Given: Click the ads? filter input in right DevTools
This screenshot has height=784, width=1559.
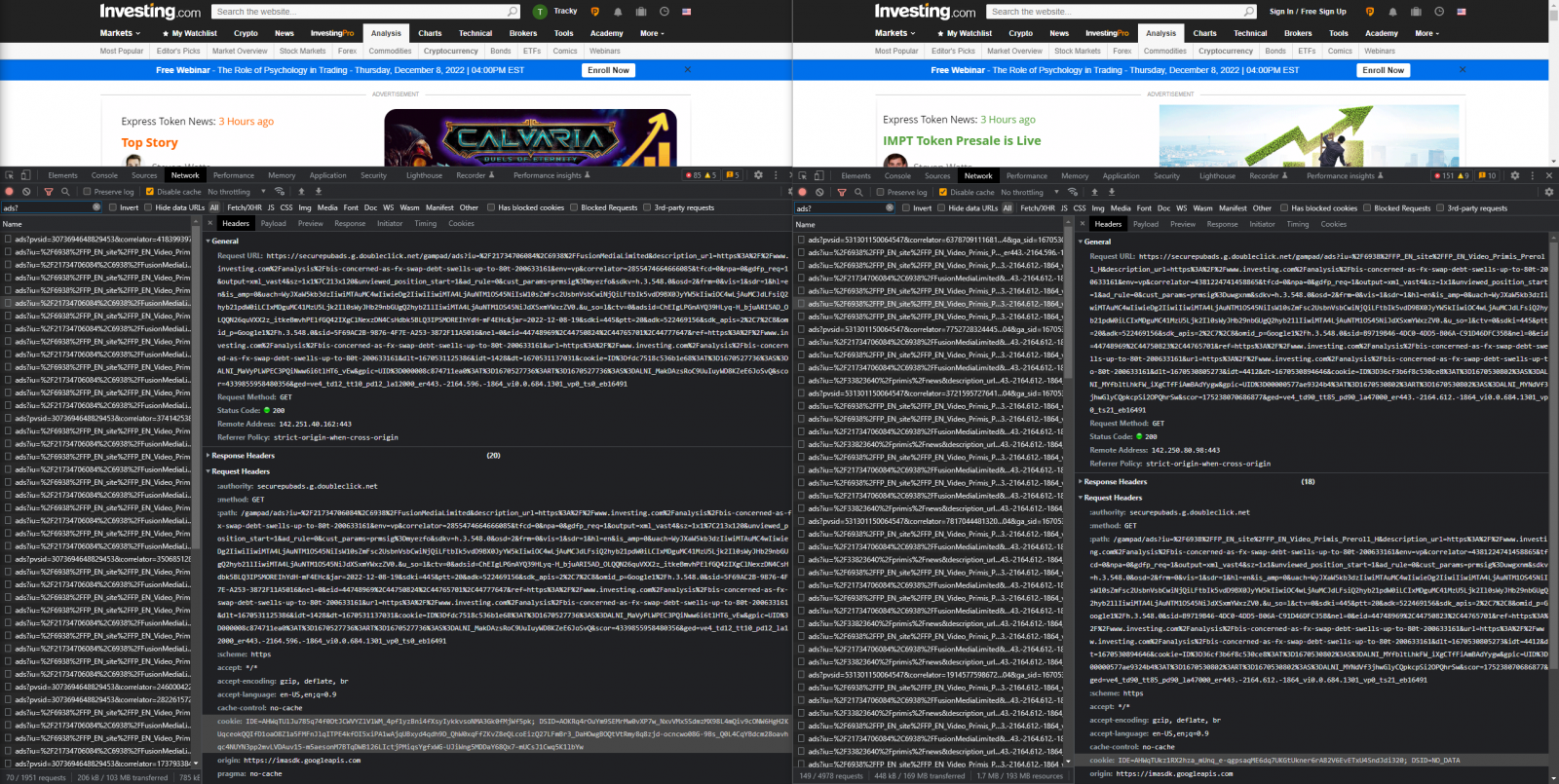Looking at the screenshot, I should [x=838, y=207].
